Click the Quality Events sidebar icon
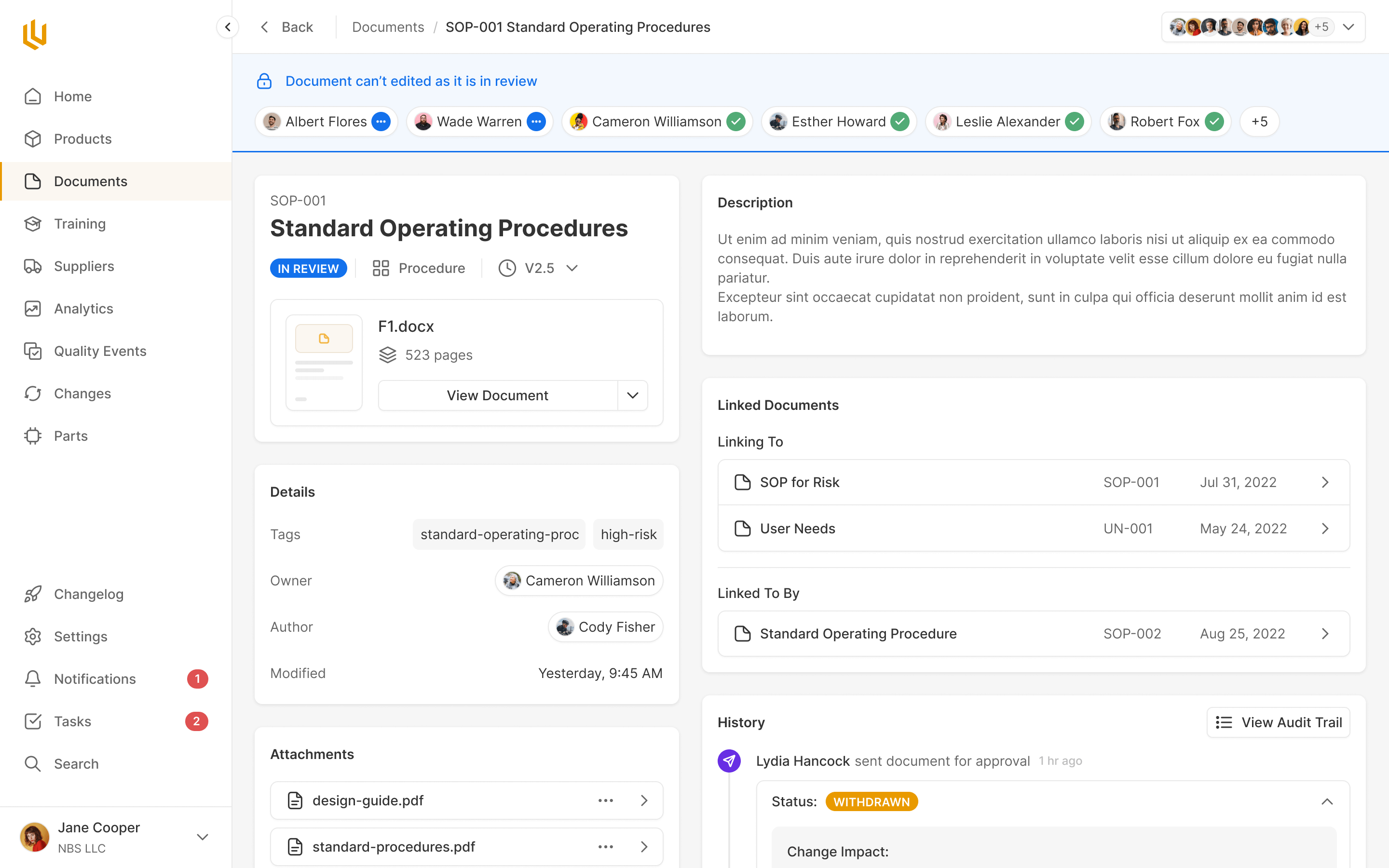Image resolution: width=1389 pixels, height=868 pixels. (x=33, y=351)
